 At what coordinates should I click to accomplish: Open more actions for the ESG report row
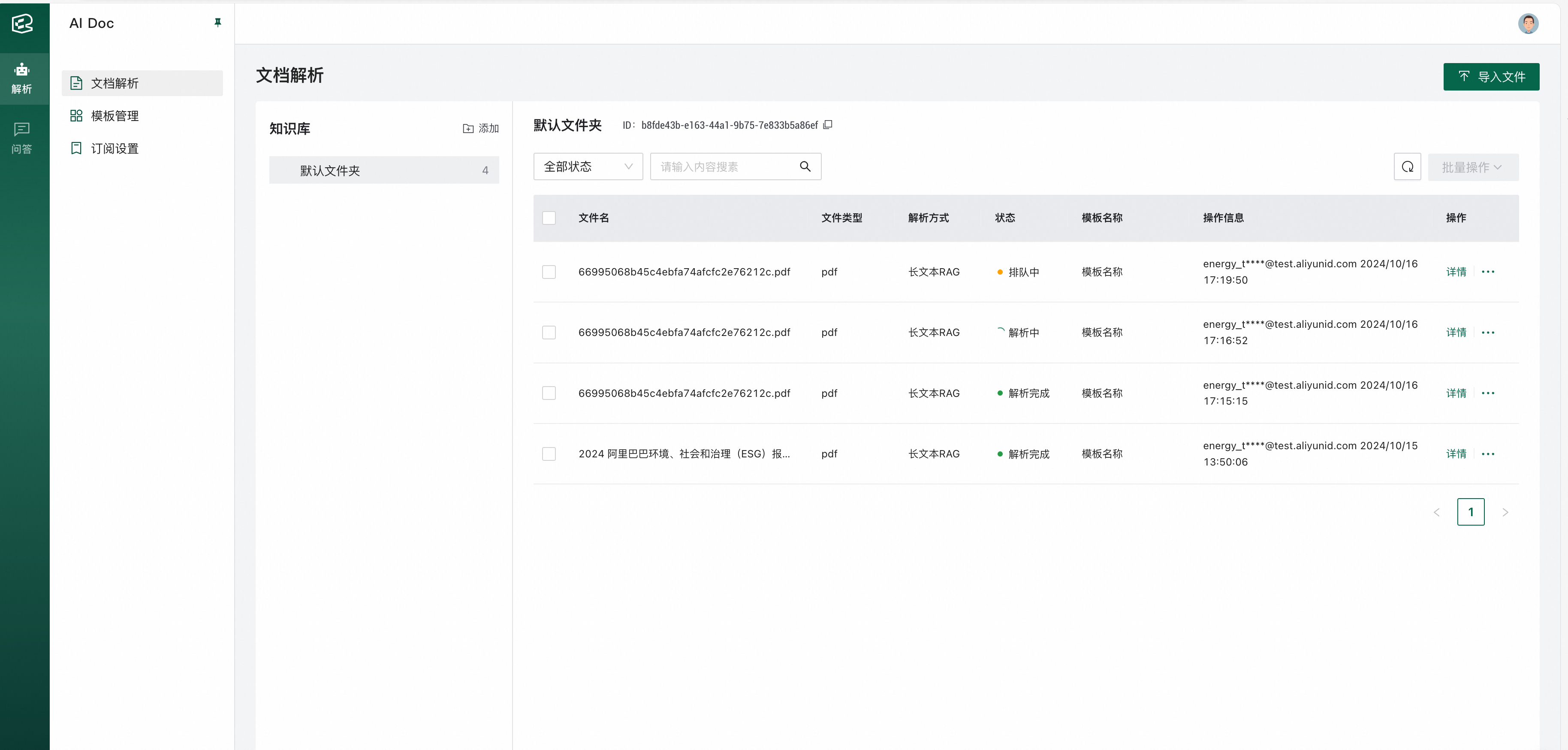[x=1488, y=454]
